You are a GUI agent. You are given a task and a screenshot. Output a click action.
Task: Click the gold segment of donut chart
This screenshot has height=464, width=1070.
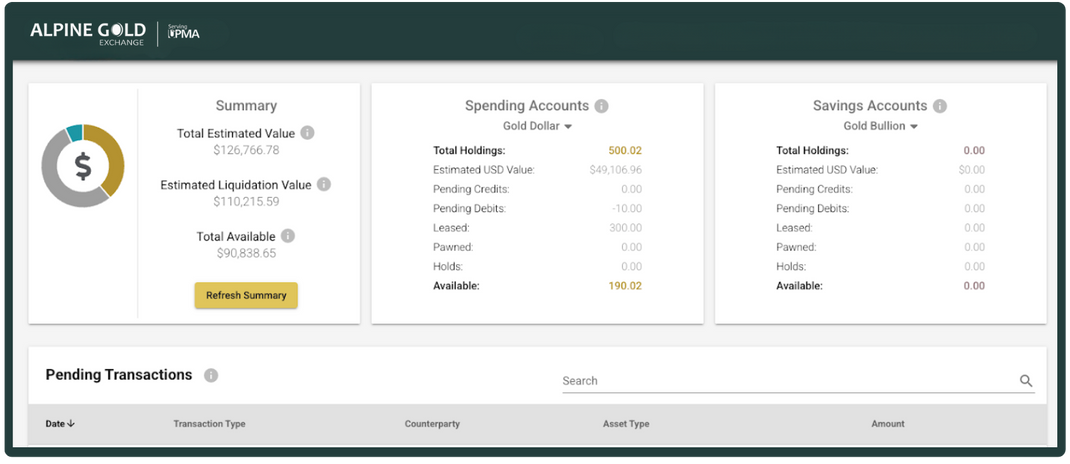115,158
